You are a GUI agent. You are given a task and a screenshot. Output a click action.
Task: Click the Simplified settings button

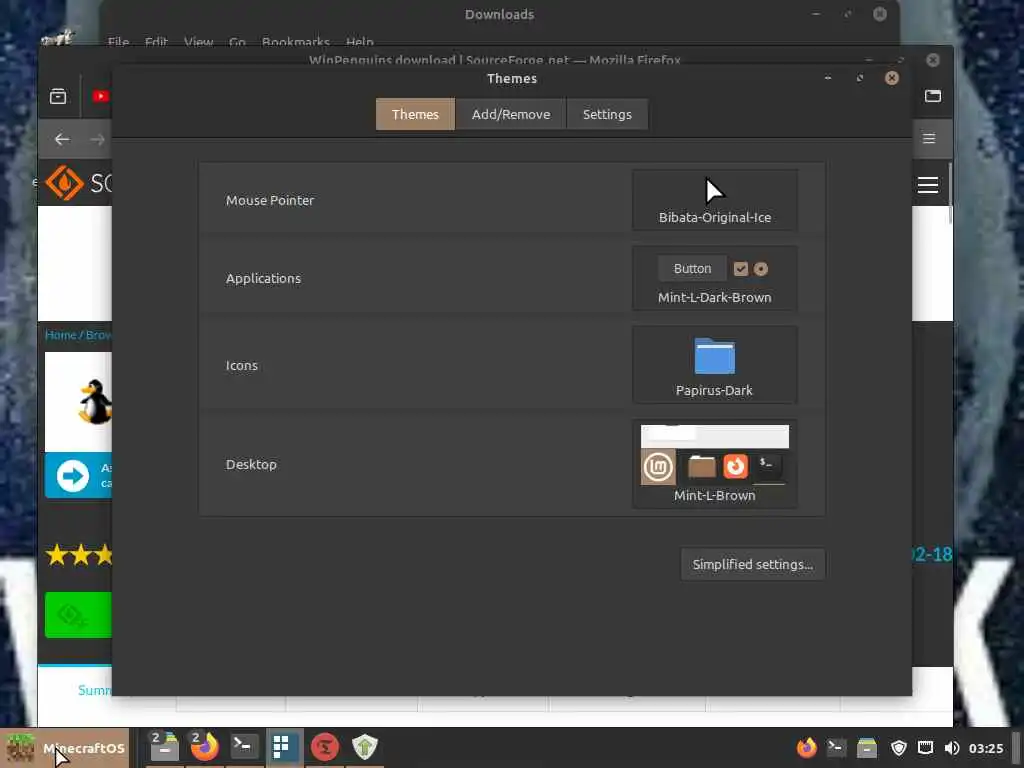tap(752, 564)
